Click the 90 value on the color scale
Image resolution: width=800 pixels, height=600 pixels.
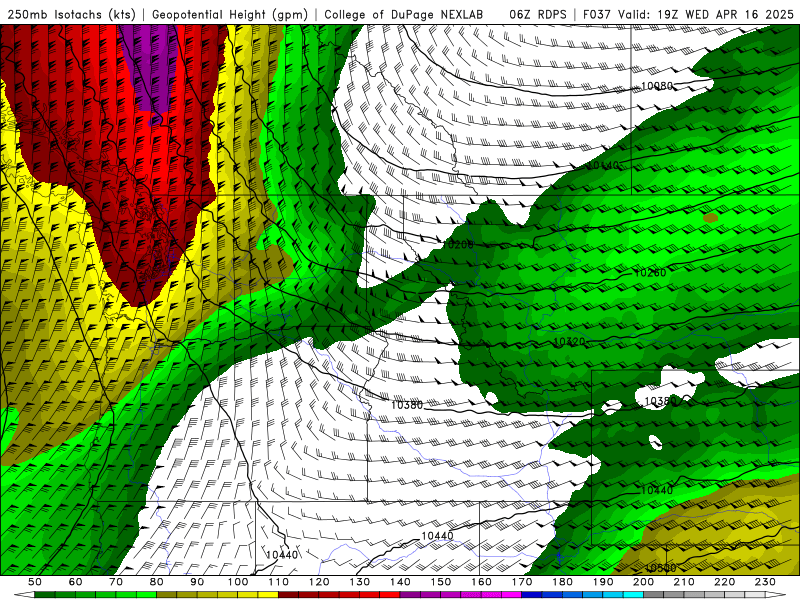click(x=197, y=582)
